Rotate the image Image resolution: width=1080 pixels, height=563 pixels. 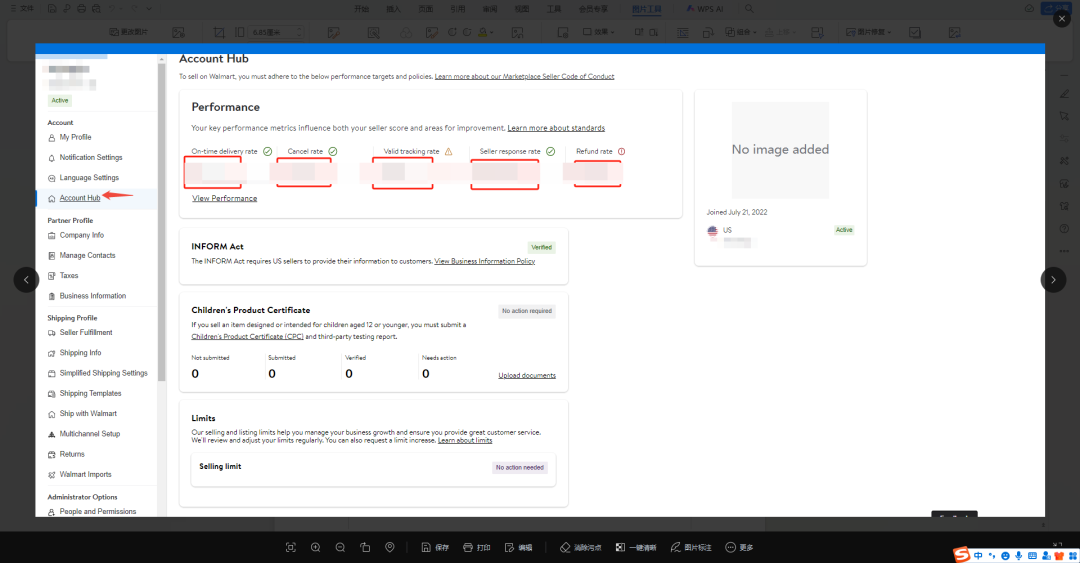click(365, 547)
